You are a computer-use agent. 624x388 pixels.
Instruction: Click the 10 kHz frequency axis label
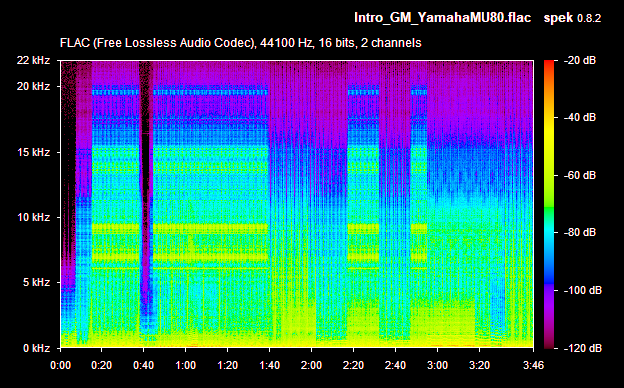coord(33,217)
